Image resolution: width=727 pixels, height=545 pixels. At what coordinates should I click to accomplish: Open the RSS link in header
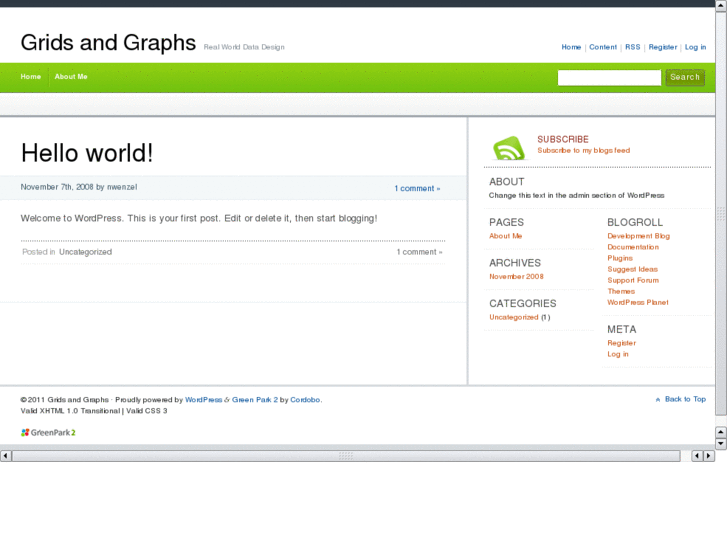pos(632,47)
